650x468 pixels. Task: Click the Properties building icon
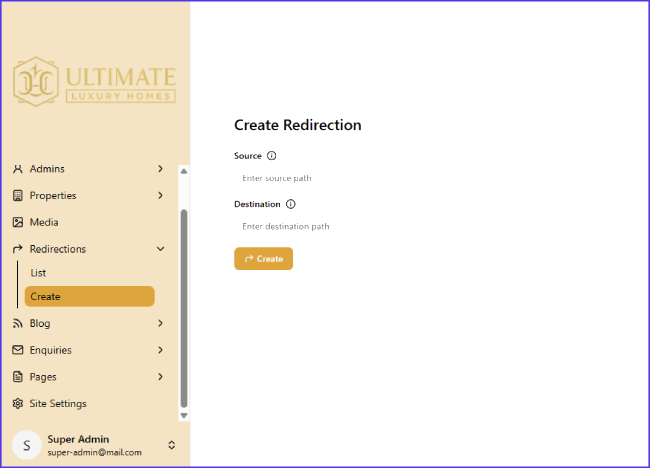[x=18, y=196]
